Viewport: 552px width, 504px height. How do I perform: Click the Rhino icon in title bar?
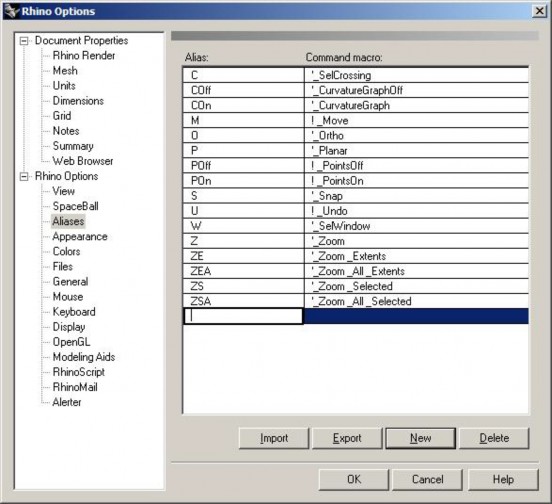[x=11, y=11]
